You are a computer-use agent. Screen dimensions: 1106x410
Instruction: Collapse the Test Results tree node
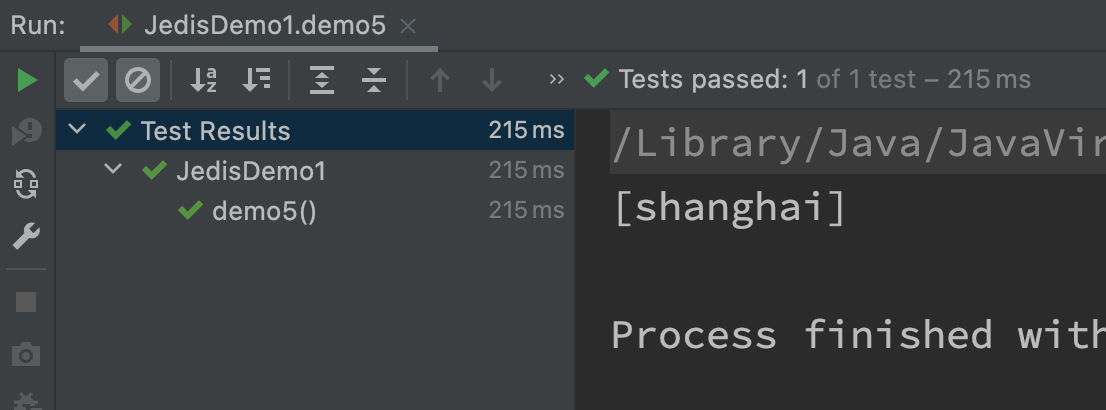pyautogui.click(x=77, y=129)
